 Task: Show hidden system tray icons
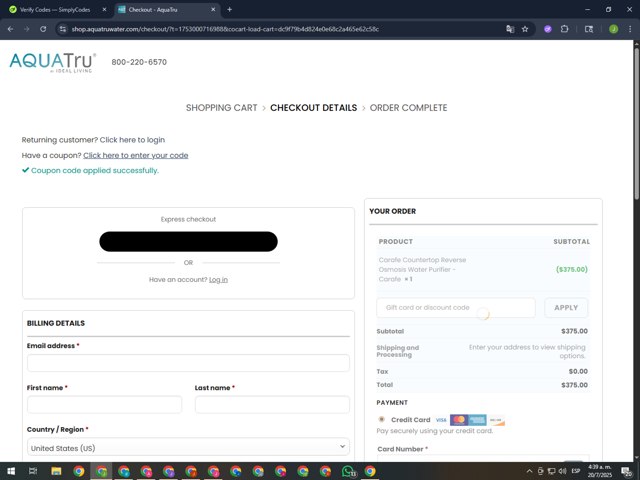click(x=529, y=471)
